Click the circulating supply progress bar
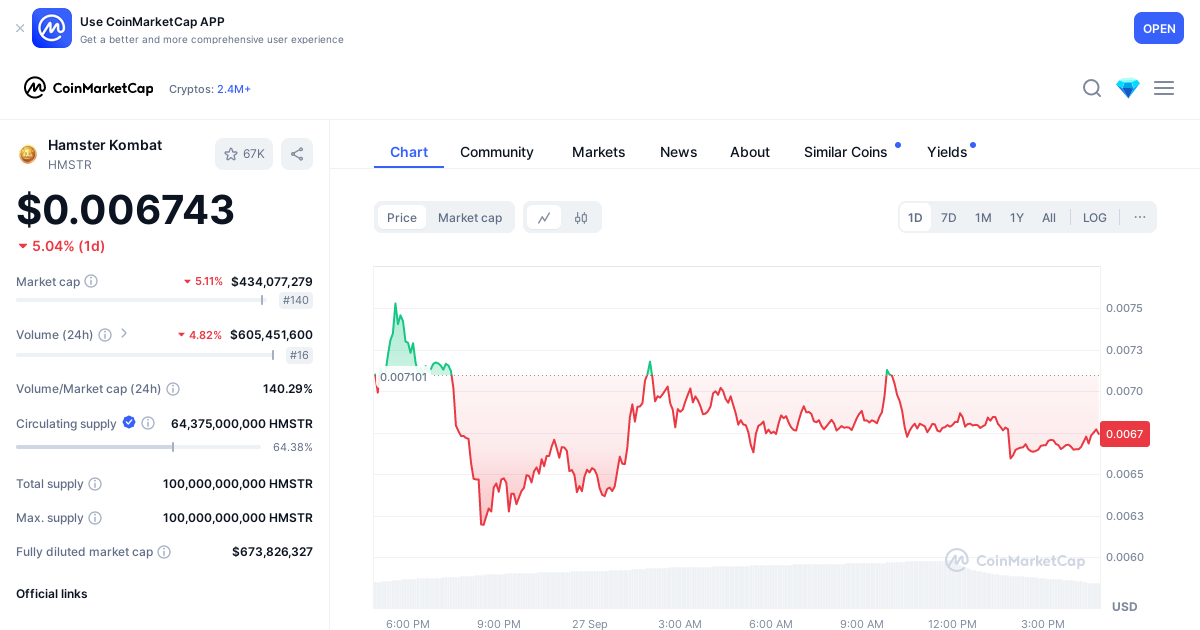This screenshot has height=630, width=1200. coord(138,447)
